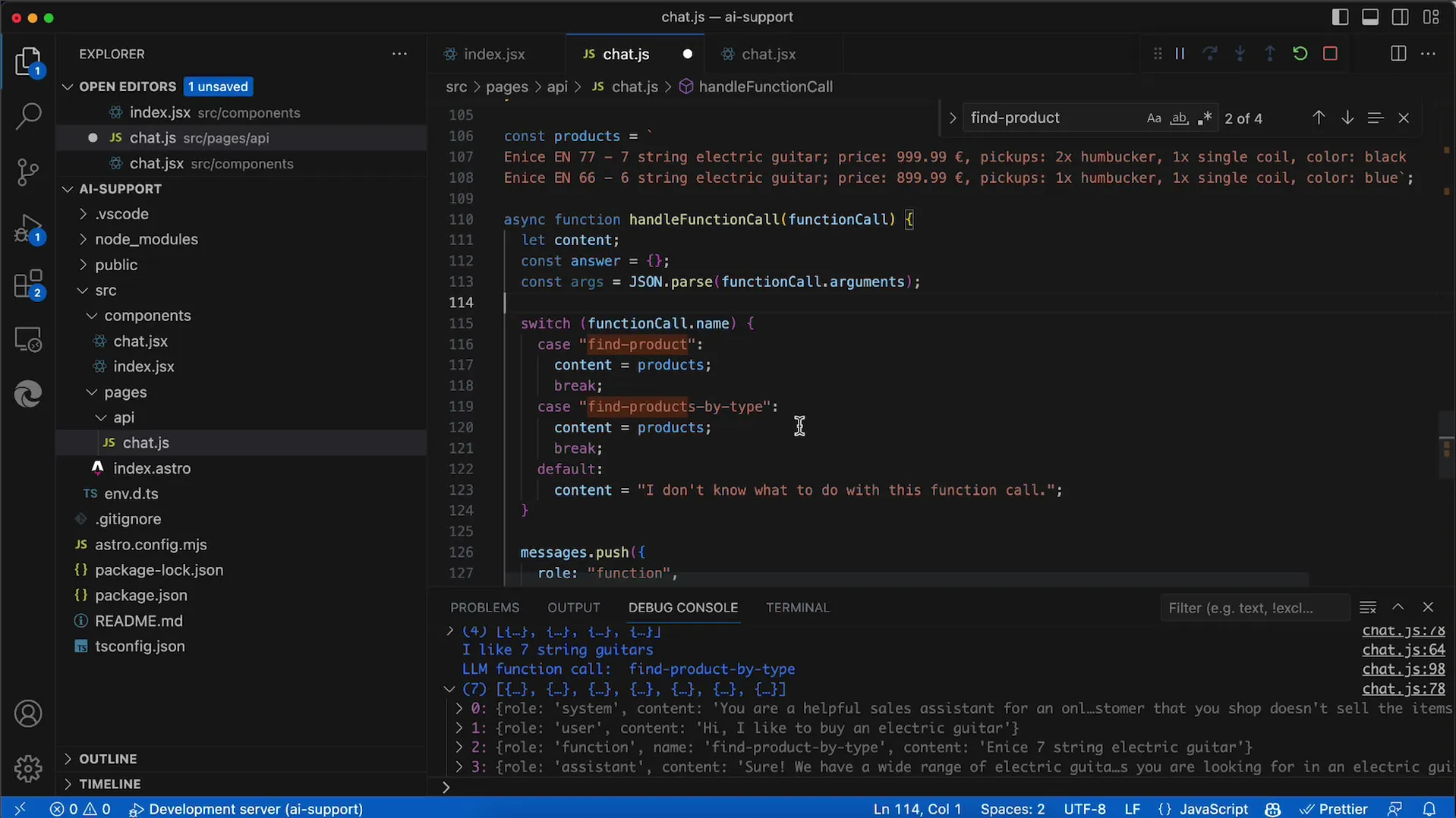The image size is (1456, 818).
Task: Collapse the components folder
Action: [x=147, y=316]
